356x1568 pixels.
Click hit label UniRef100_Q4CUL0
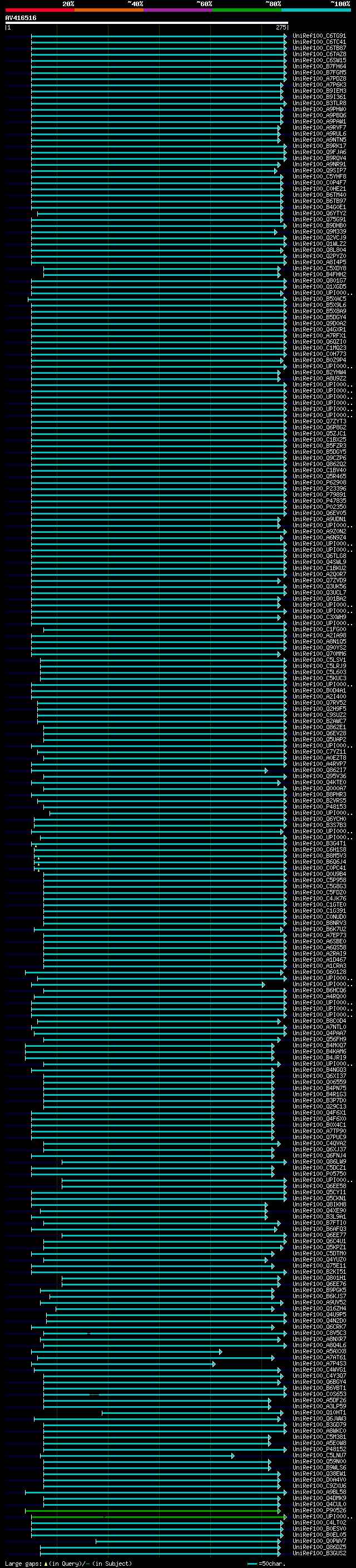click(x=319, y=1504)
